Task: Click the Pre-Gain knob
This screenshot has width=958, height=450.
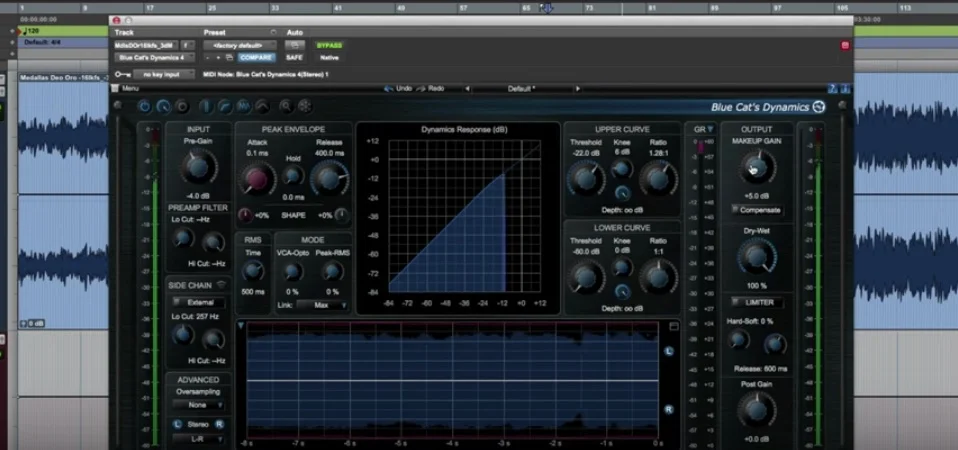Action: pos(198,167)
